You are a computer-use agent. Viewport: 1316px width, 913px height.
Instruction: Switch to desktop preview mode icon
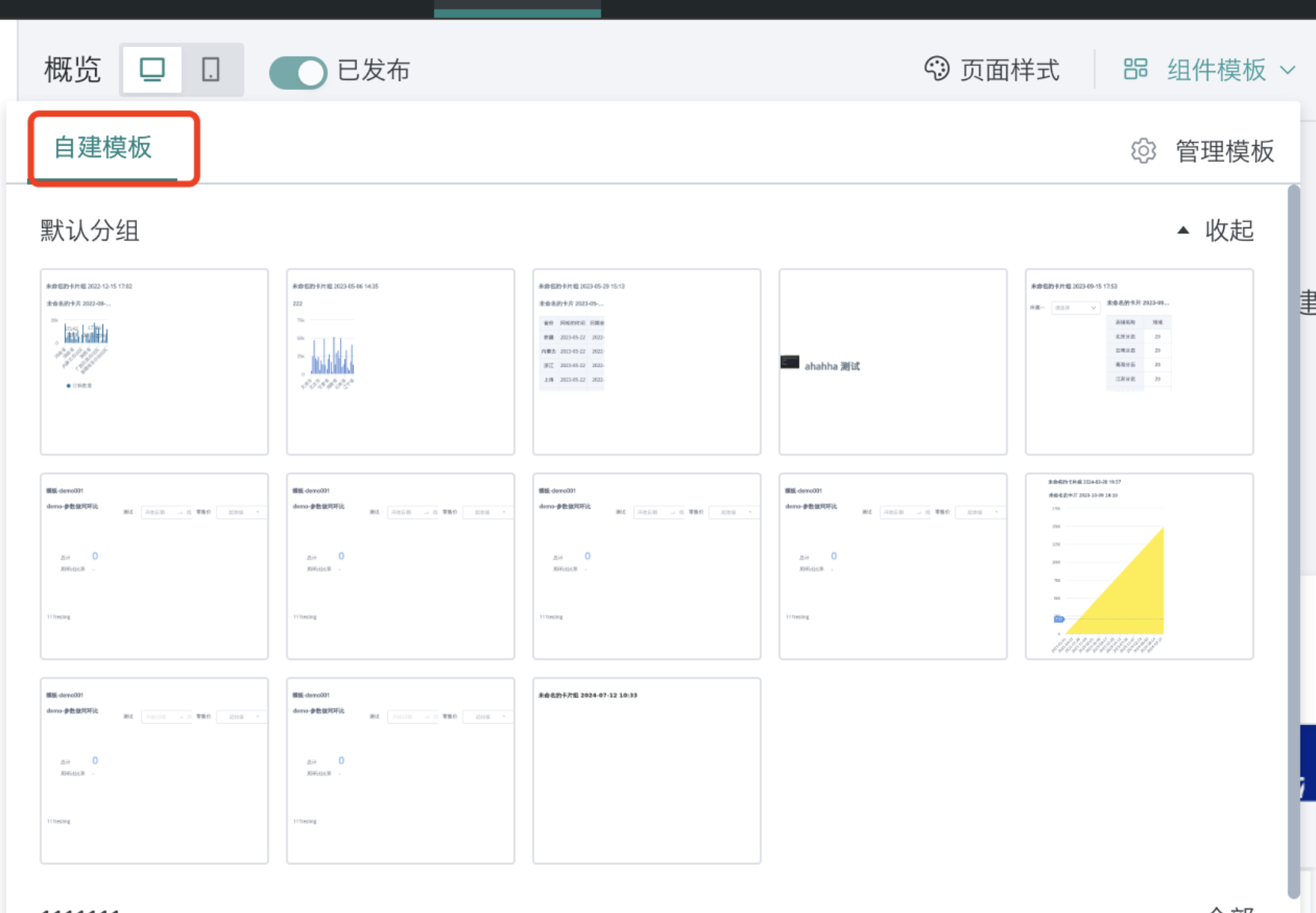[152, 70]
